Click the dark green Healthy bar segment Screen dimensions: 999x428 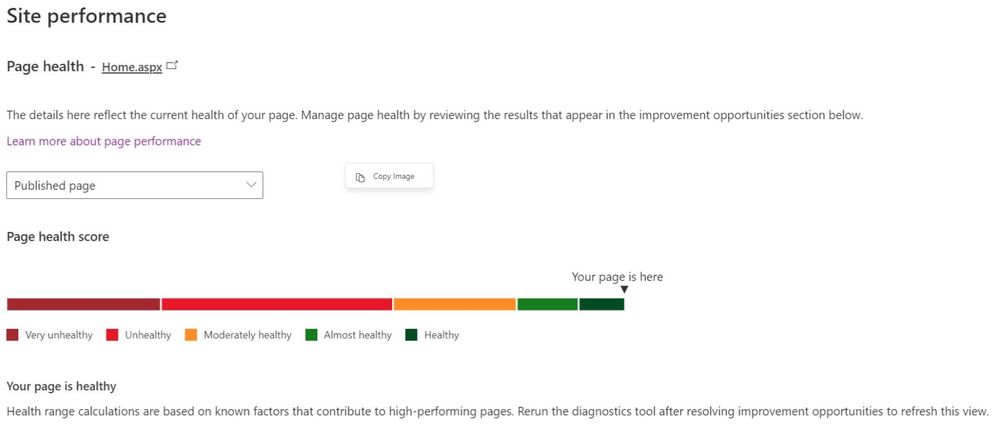pyautogui.click(x=601, y=304)
